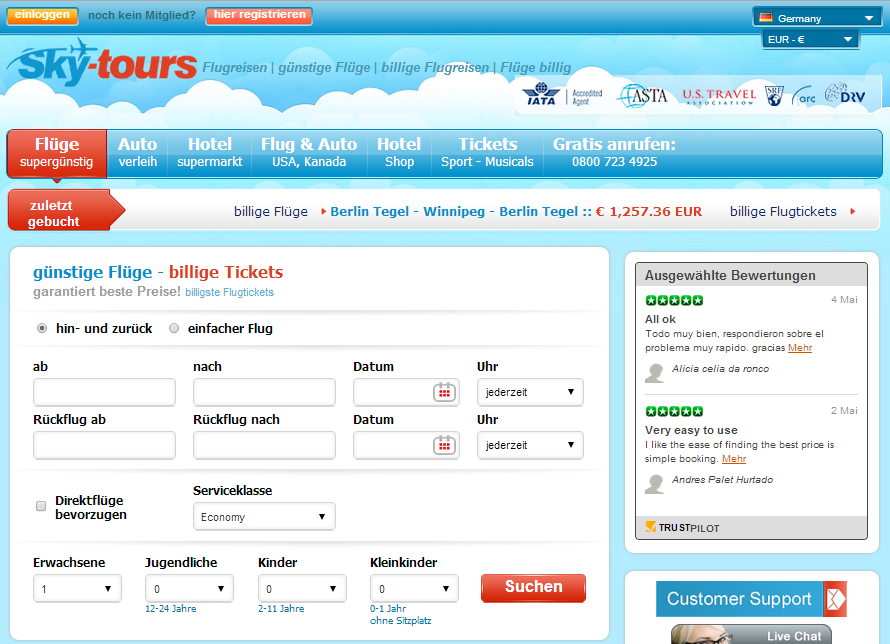This screenshot has height=644, width=890.
Task: Click the red icon beside Customer Support
Action: [x=835, y=599]
